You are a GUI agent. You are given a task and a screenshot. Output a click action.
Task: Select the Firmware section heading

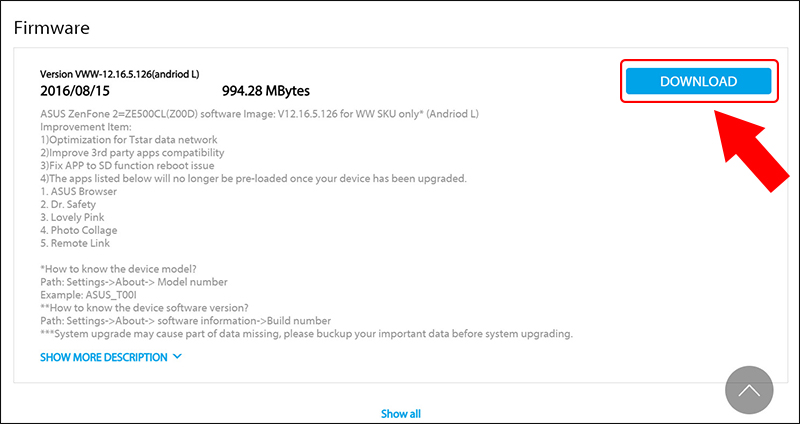click(52, 28)
